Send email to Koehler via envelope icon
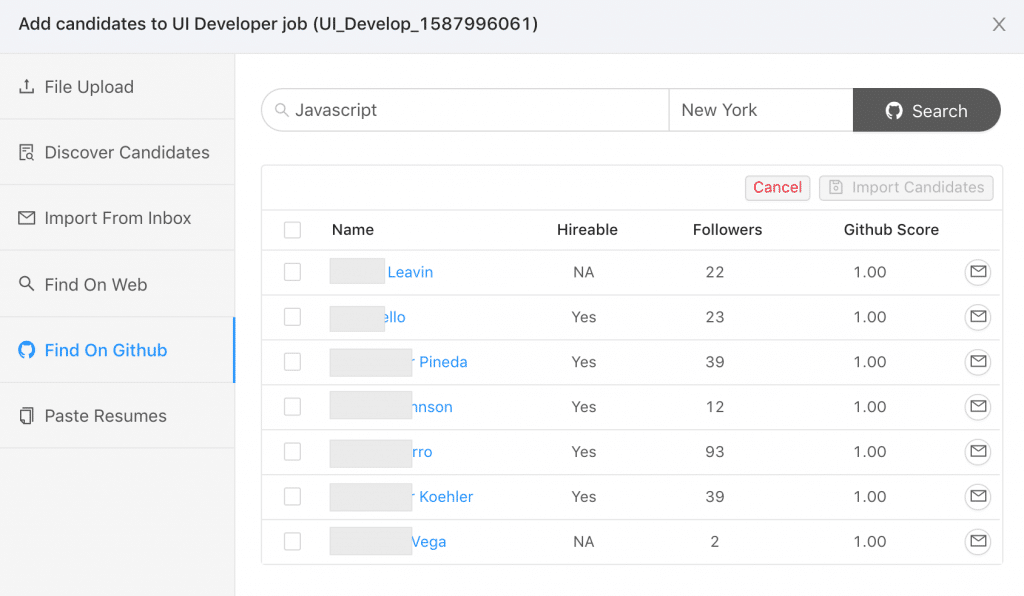Image resolution: width=1024 pixels, height=596 pixels. pyautogui.click(x=977, y=497)
